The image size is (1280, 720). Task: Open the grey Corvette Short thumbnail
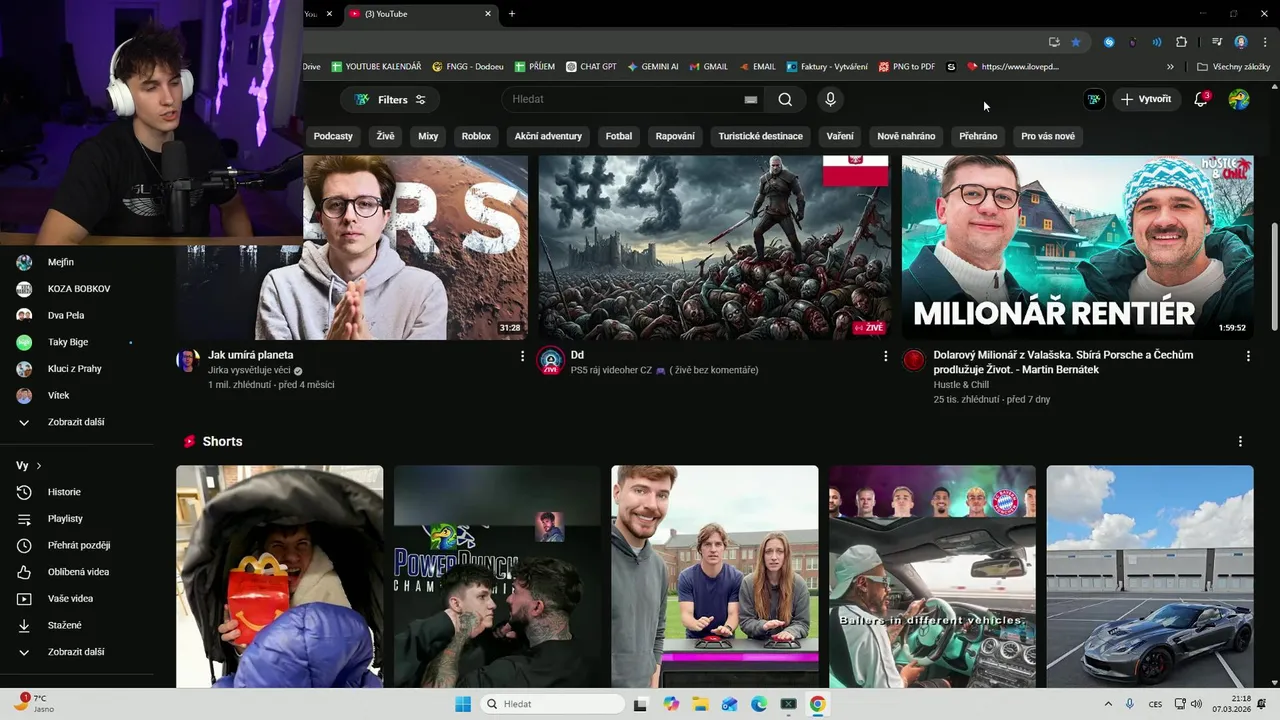1150,577
